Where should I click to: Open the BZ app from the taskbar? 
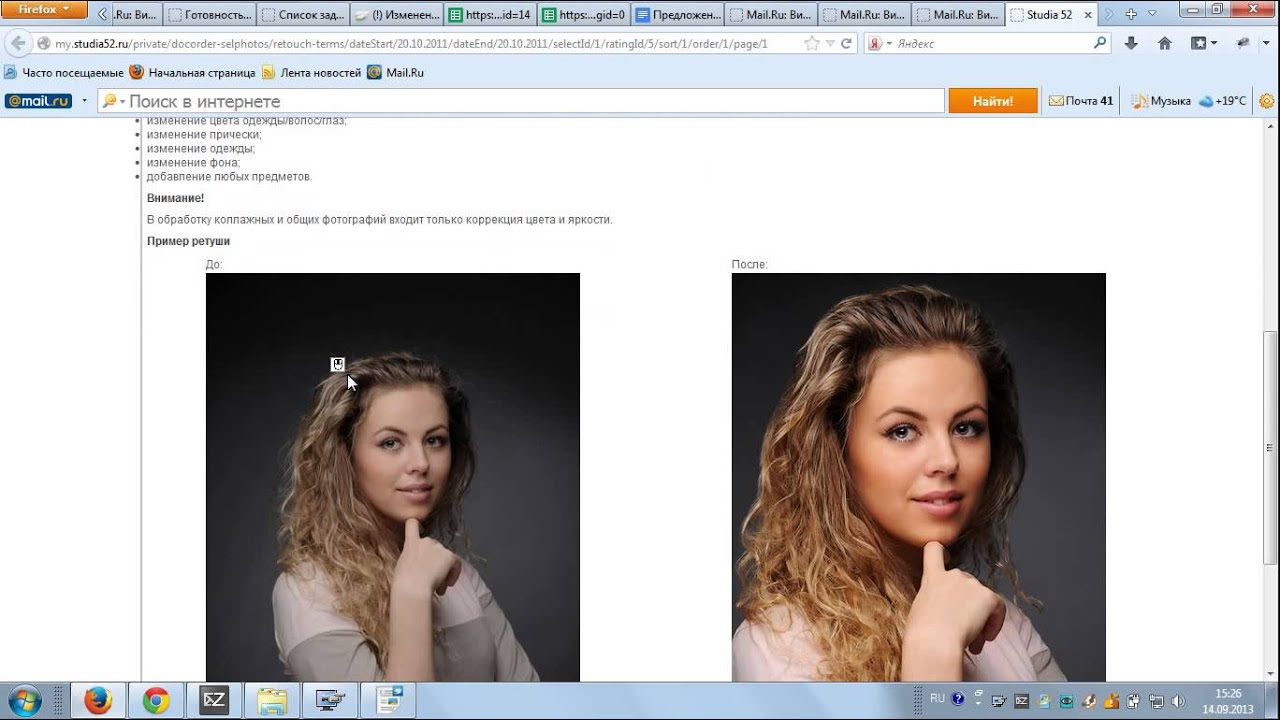(x=214, y=701)
